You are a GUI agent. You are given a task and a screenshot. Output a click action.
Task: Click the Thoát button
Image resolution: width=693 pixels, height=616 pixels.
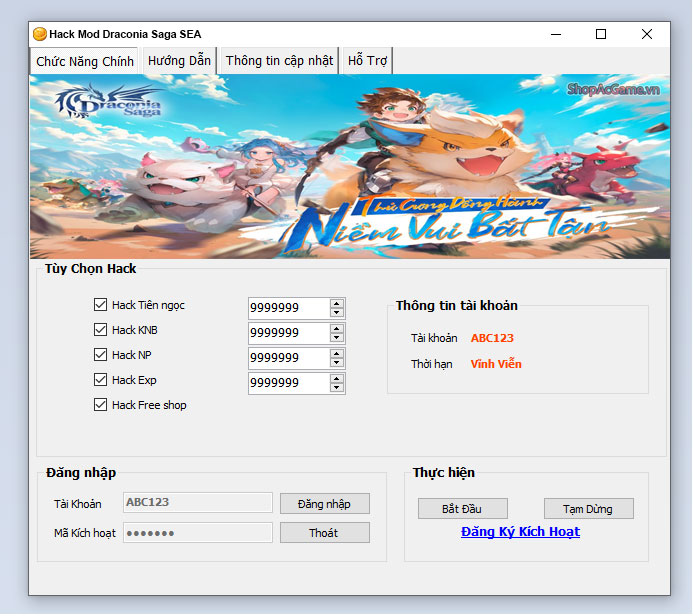coord(325,533)
